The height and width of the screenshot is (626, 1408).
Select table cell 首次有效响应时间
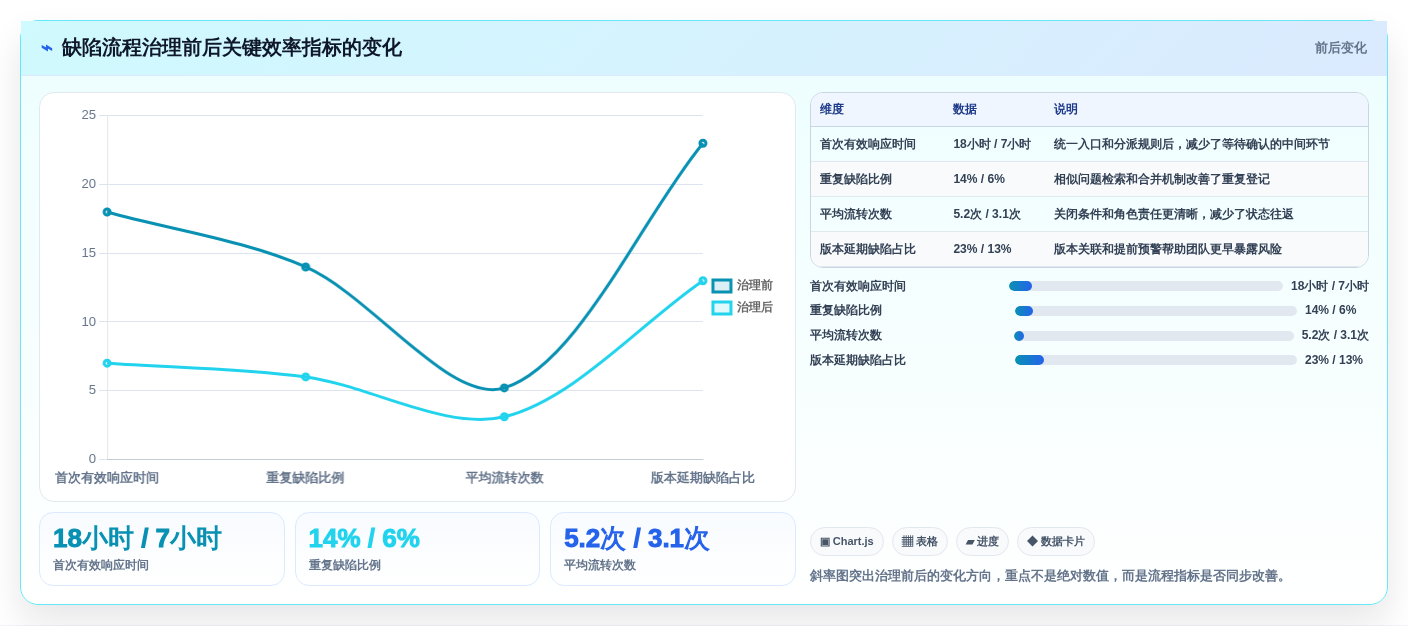868,144
